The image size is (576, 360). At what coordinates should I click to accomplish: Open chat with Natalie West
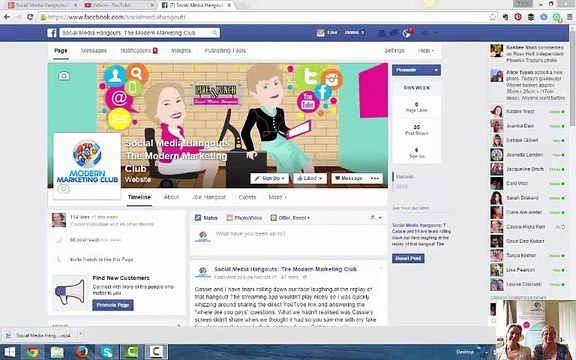coord(528,111)
